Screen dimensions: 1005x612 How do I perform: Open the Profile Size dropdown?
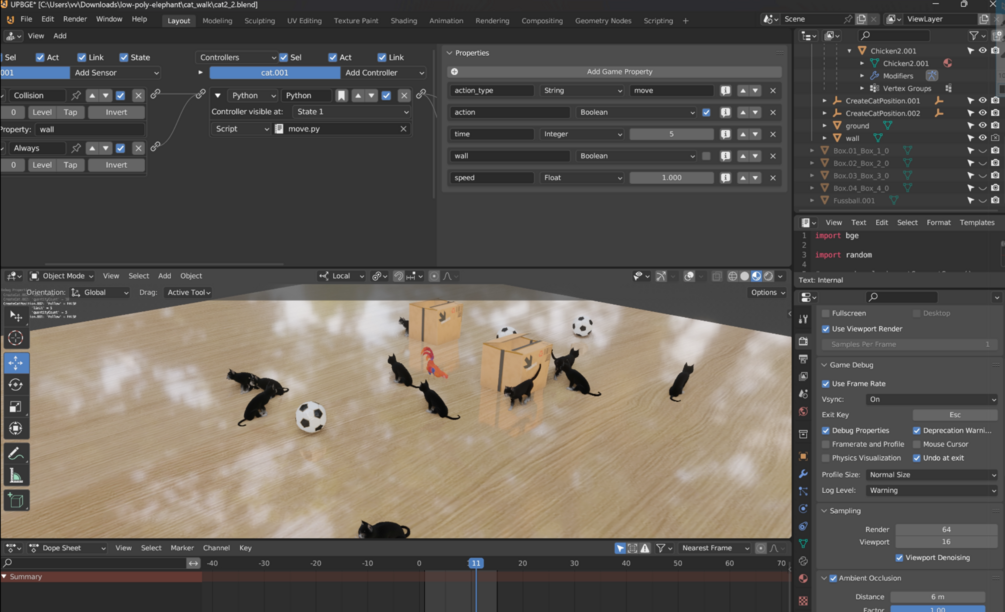tap(932, 475)
